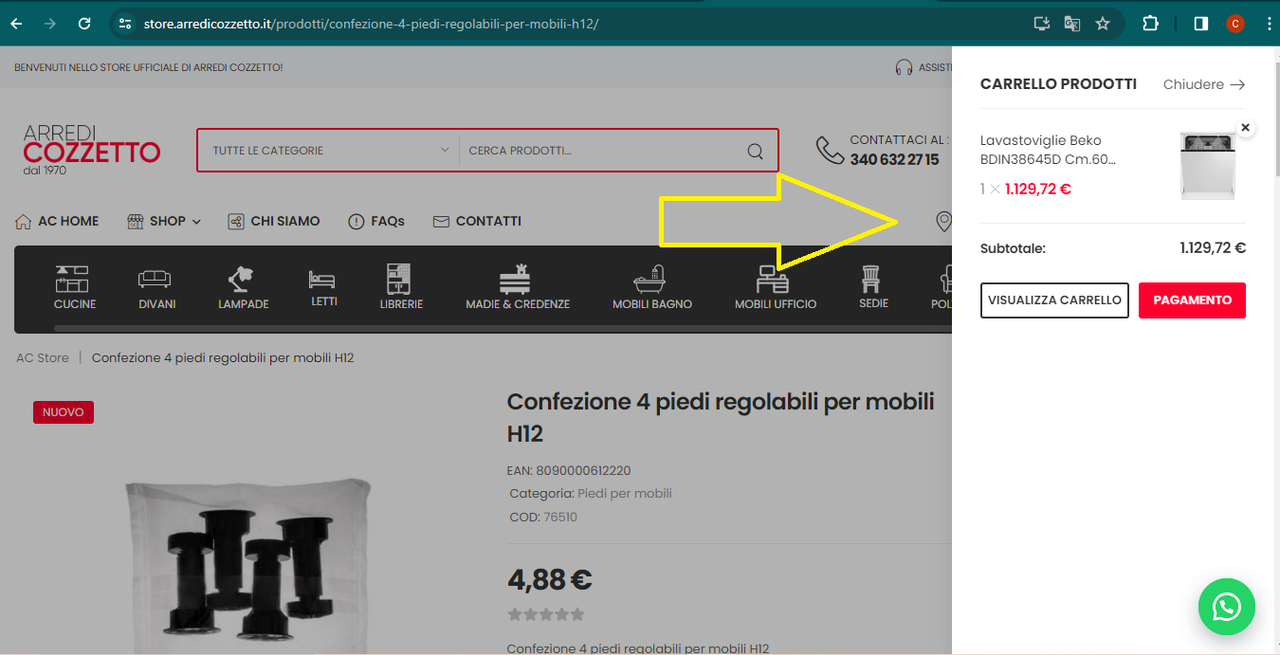Screen dimensions: 1280x655
Task: Expand the Tutte le categorie dropdown
Action: 330,151
